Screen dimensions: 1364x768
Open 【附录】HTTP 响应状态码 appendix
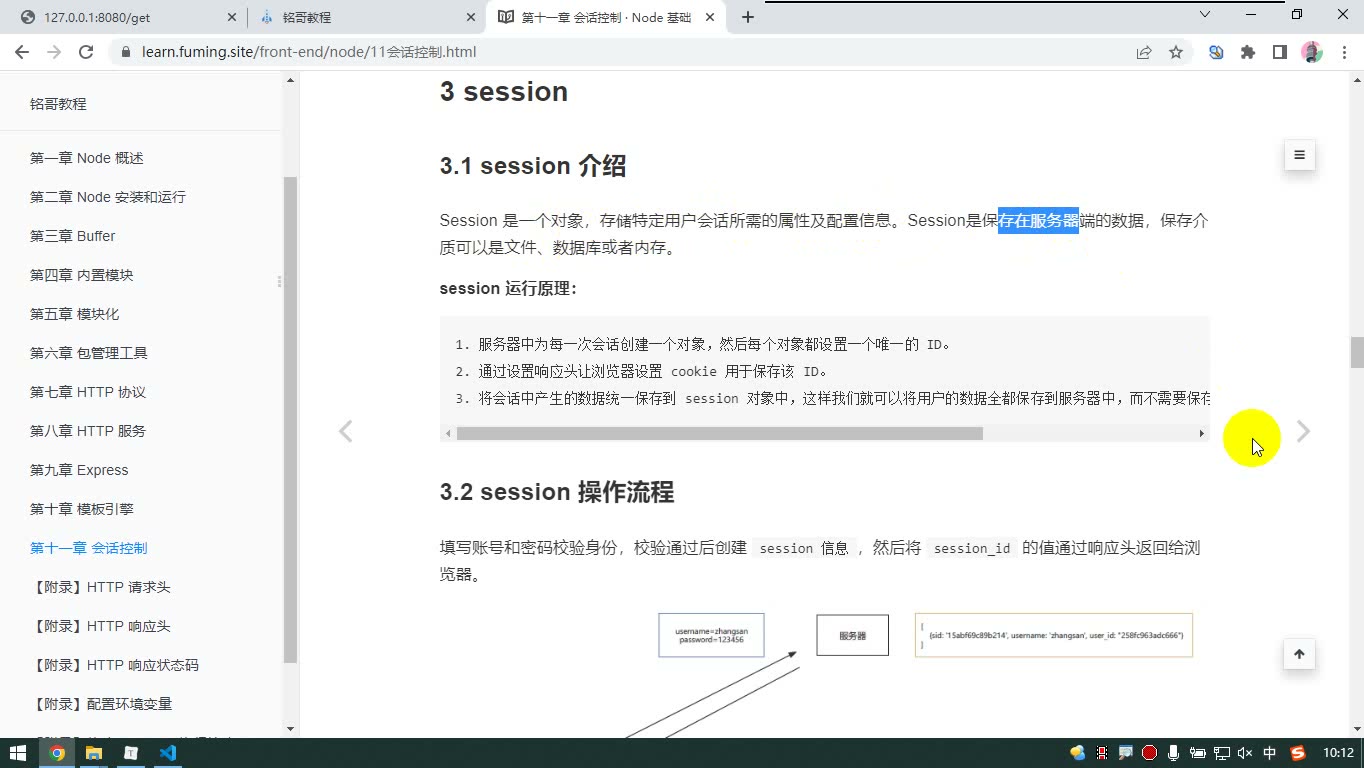pyautogui.click(x=114, y=665)
